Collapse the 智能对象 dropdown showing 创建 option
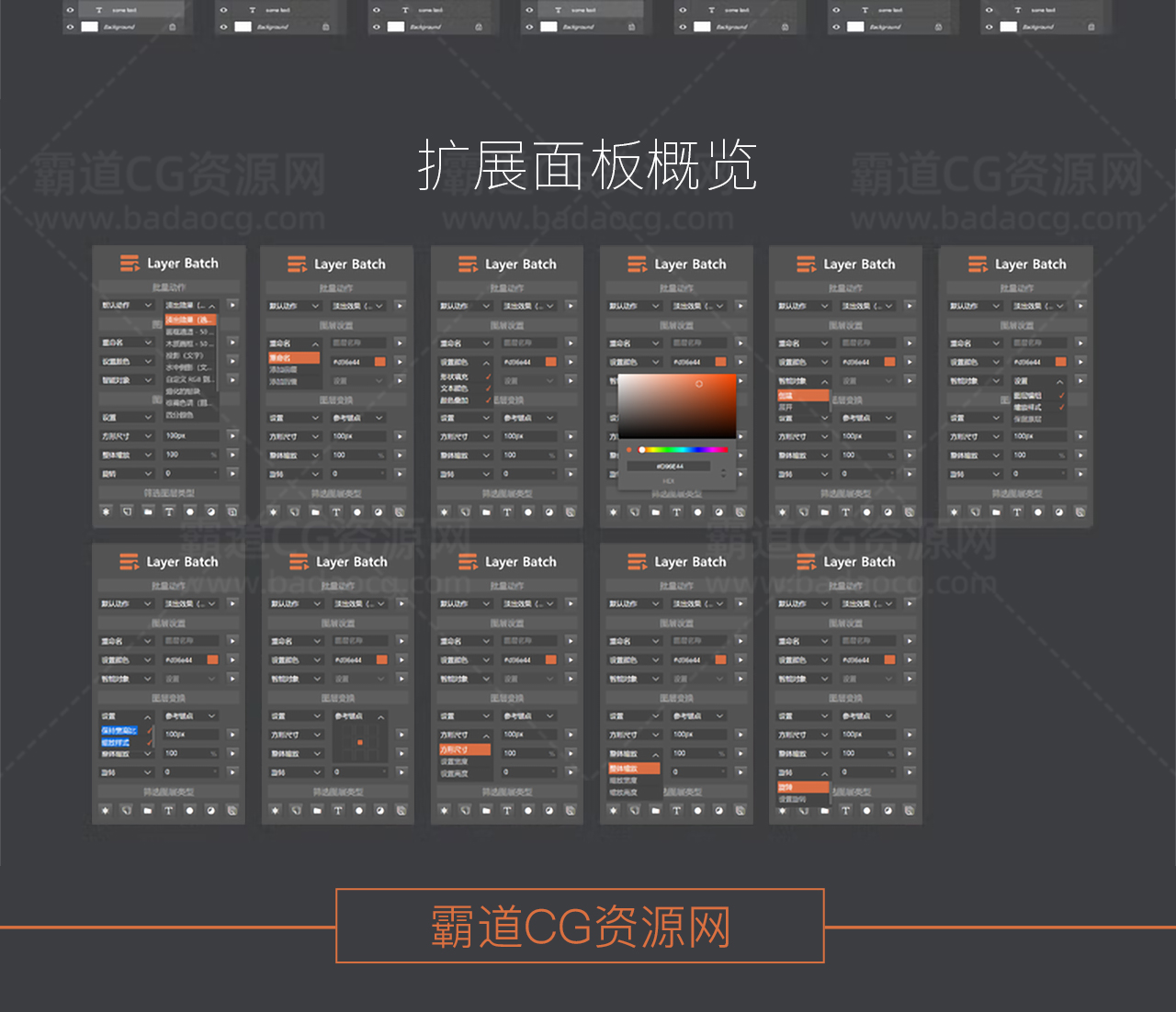 [824, 381]
